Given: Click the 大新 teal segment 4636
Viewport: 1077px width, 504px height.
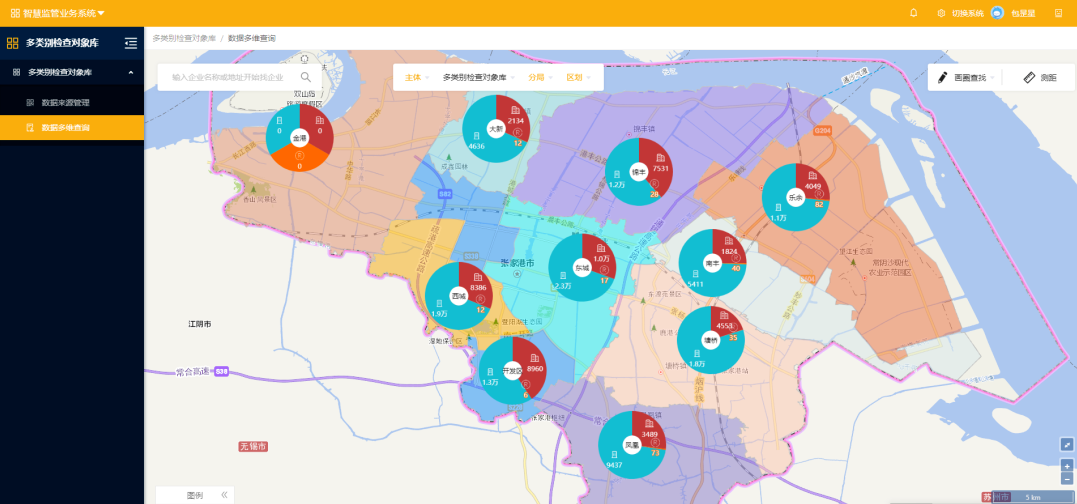Looking at the screenshot, I should [477, 142].
